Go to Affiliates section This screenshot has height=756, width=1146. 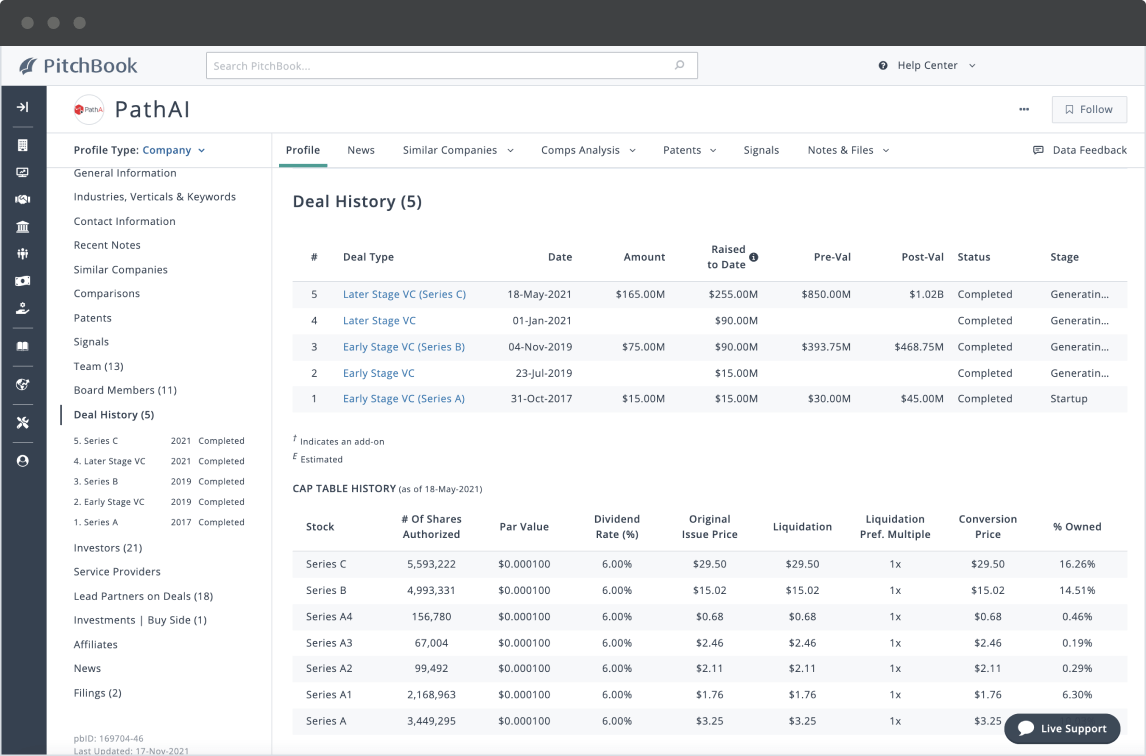pos(96,644)
